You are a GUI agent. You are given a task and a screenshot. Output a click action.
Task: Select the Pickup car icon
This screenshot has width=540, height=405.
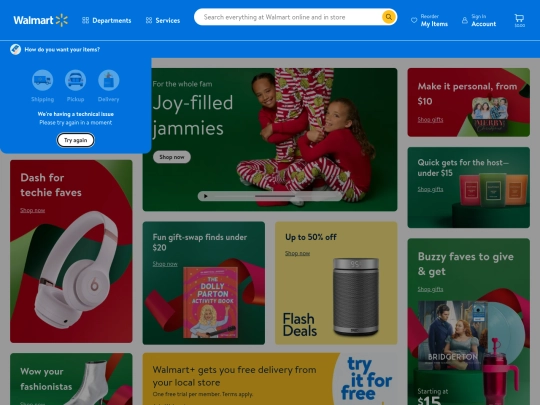click(75, 80)
